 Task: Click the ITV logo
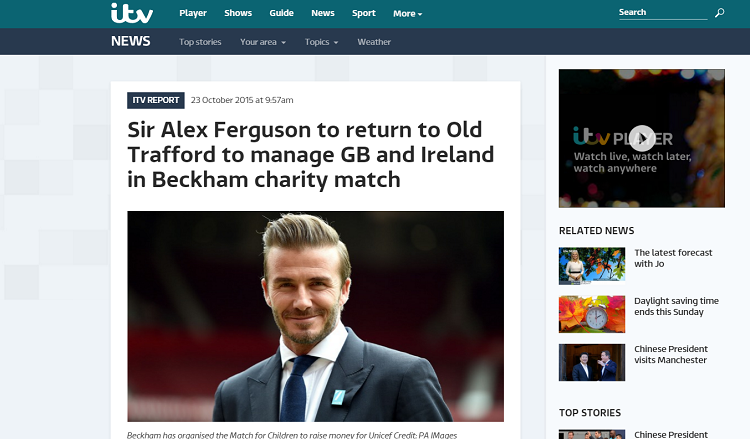coord(132,13)
